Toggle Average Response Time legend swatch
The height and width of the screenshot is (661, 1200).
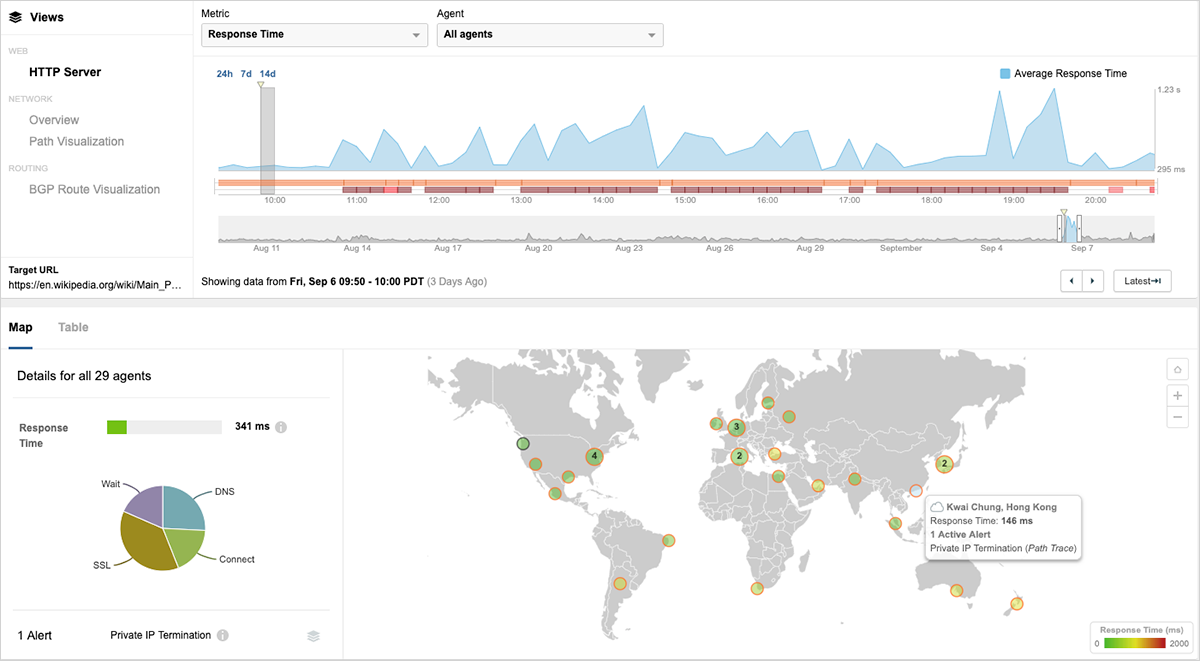coord(1005,74)
